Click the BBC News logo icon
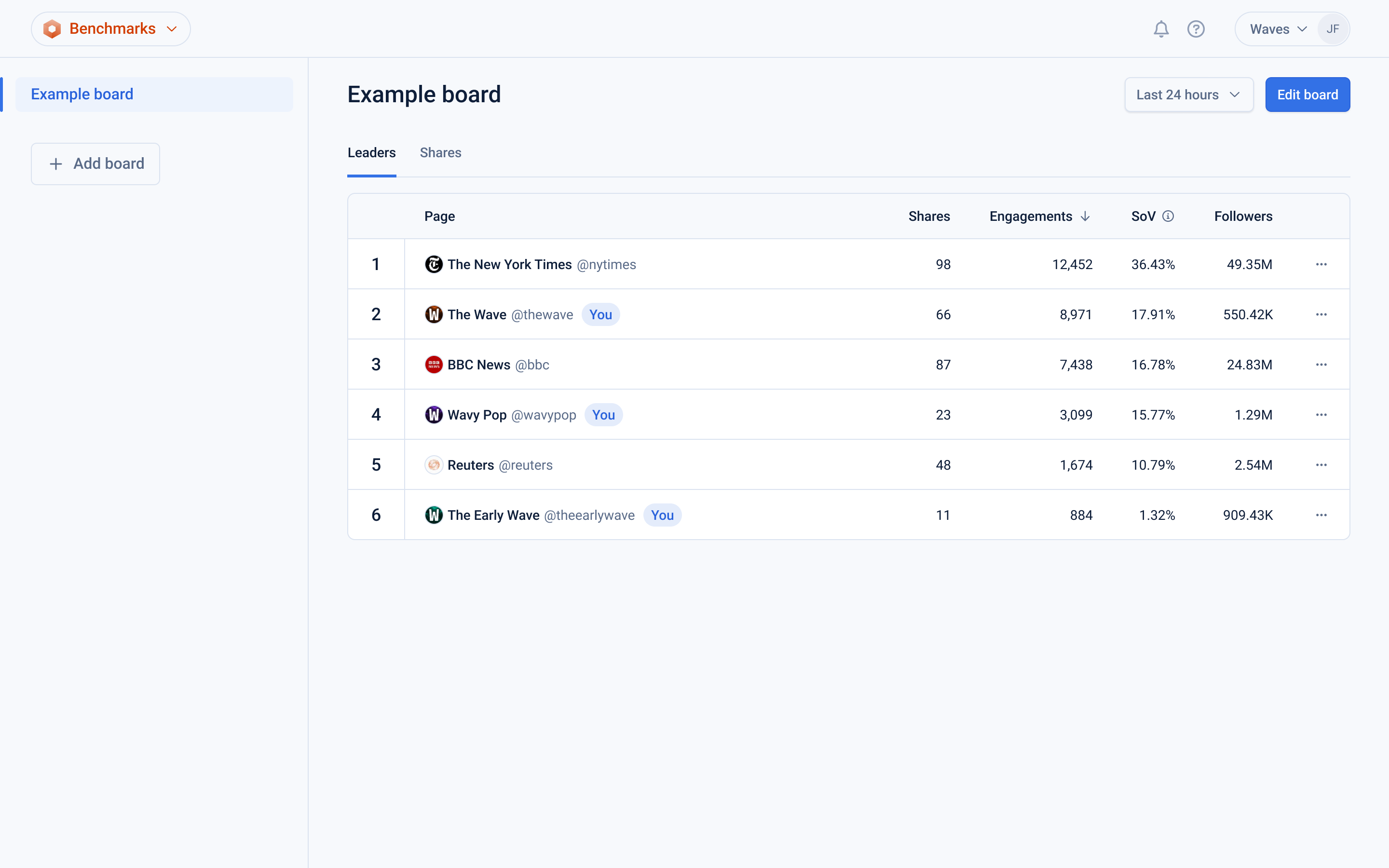Screen dimensions: 1389x868 [x=434, y=365]
